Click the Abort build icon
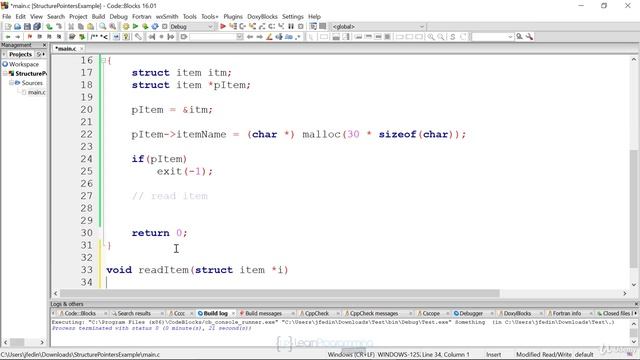 click(164, 27)
